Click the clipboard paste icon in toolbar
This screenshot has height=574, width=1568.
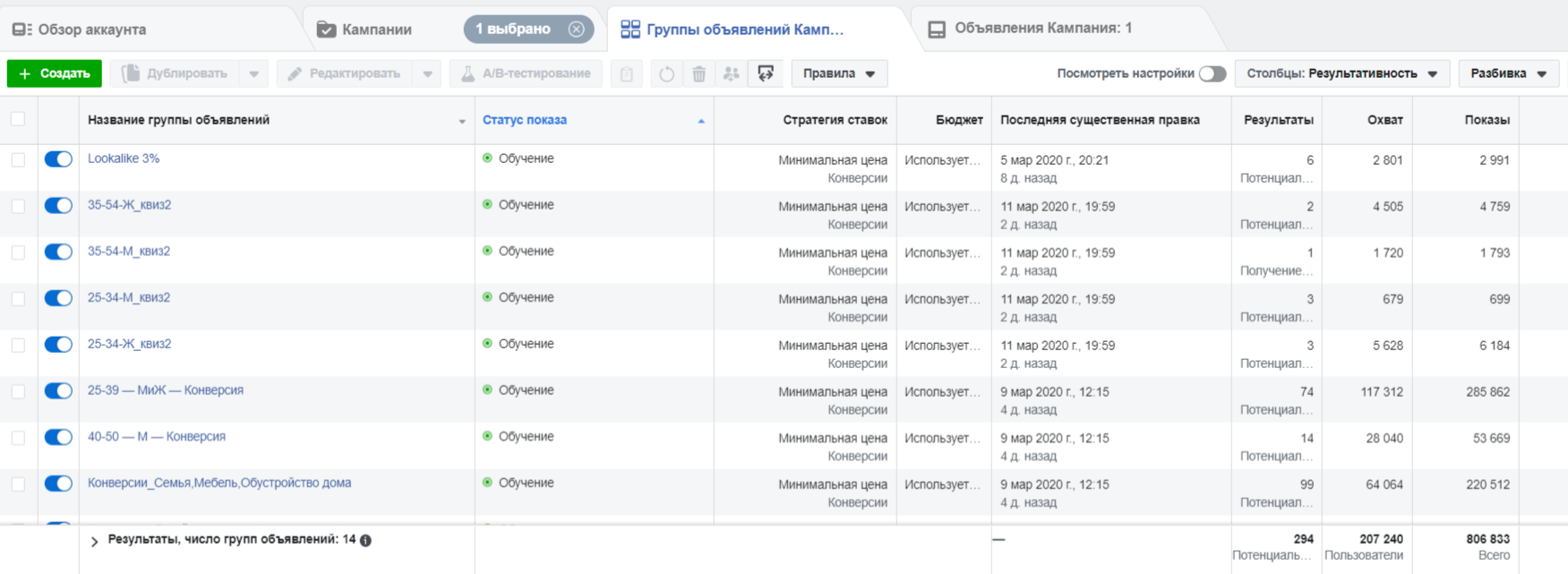click(627, 74)
